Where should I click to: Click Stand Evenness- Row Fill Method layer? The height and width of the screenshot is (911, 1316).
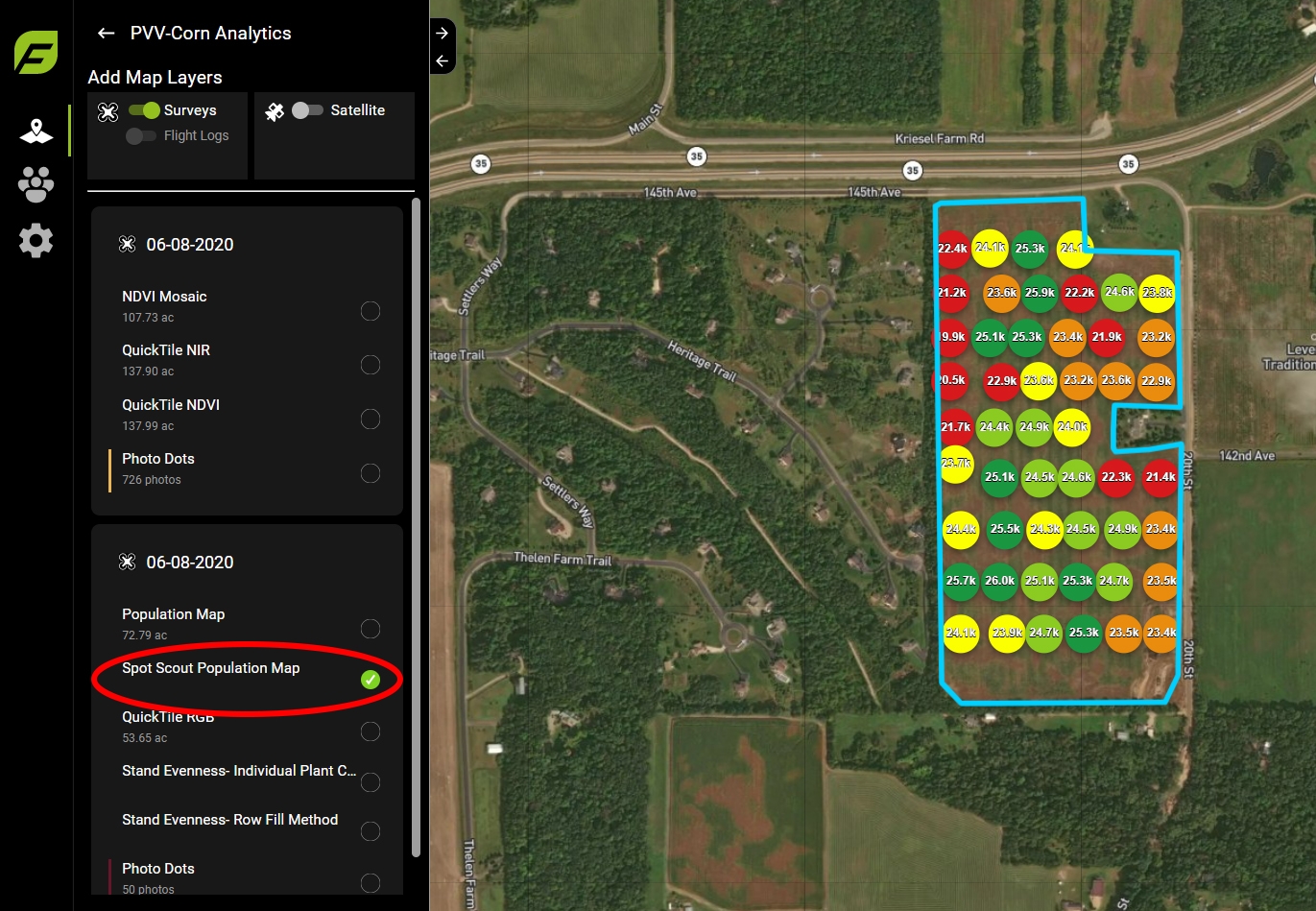click(x=229, y=820)
